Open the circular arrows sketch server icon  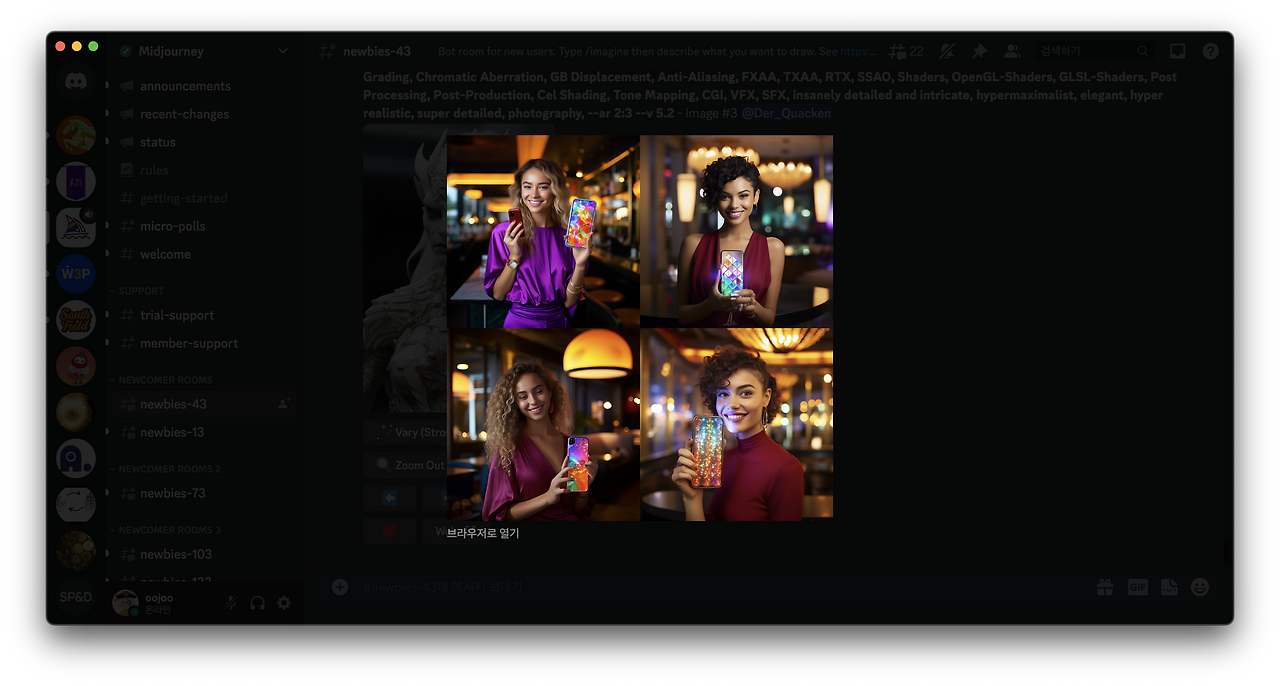point(76,504)
